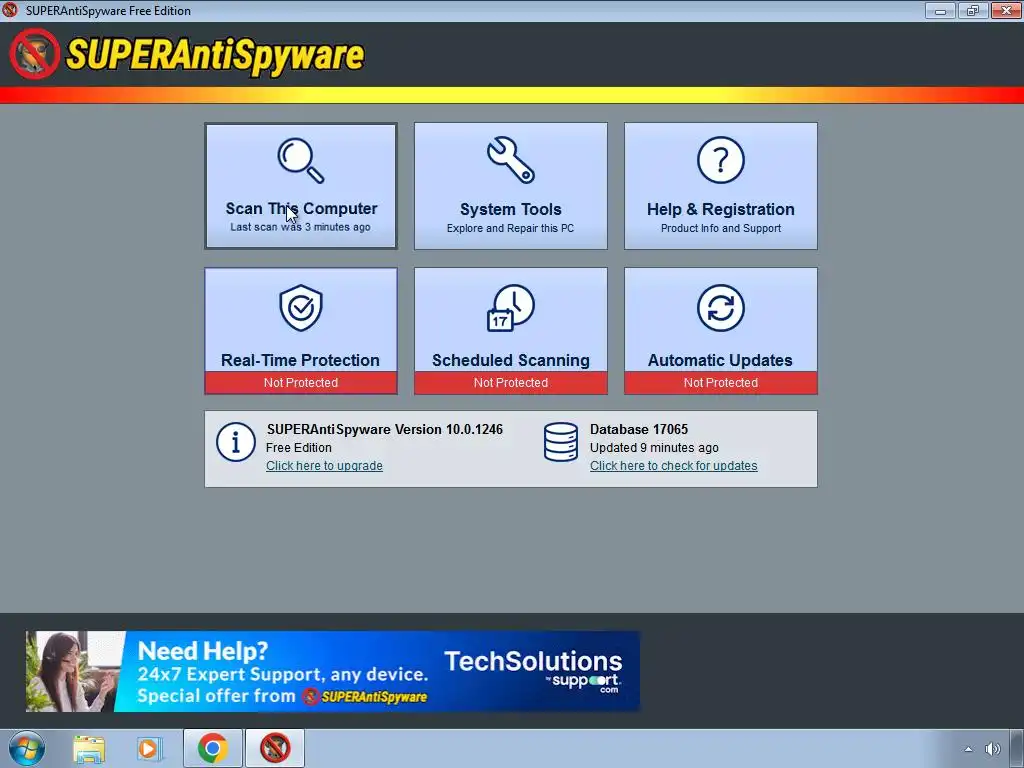
Task: Click the SUPERAntiSpyware header logo icon
Action: tap(35, 54)
